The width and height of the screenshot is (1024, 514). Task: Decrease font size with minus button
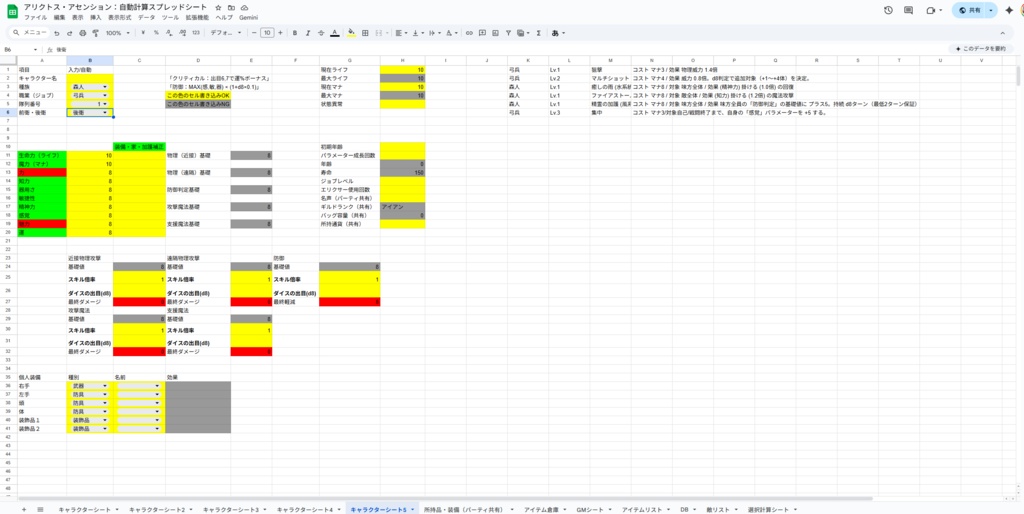click(x=253, y=33)
